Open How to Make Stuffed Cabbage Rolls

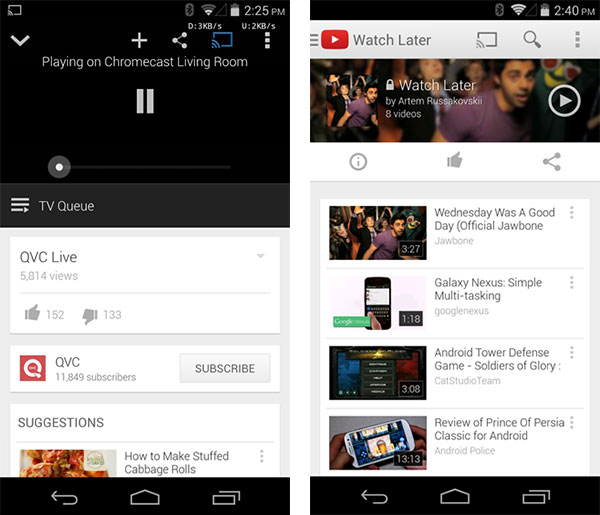[176, 462]
